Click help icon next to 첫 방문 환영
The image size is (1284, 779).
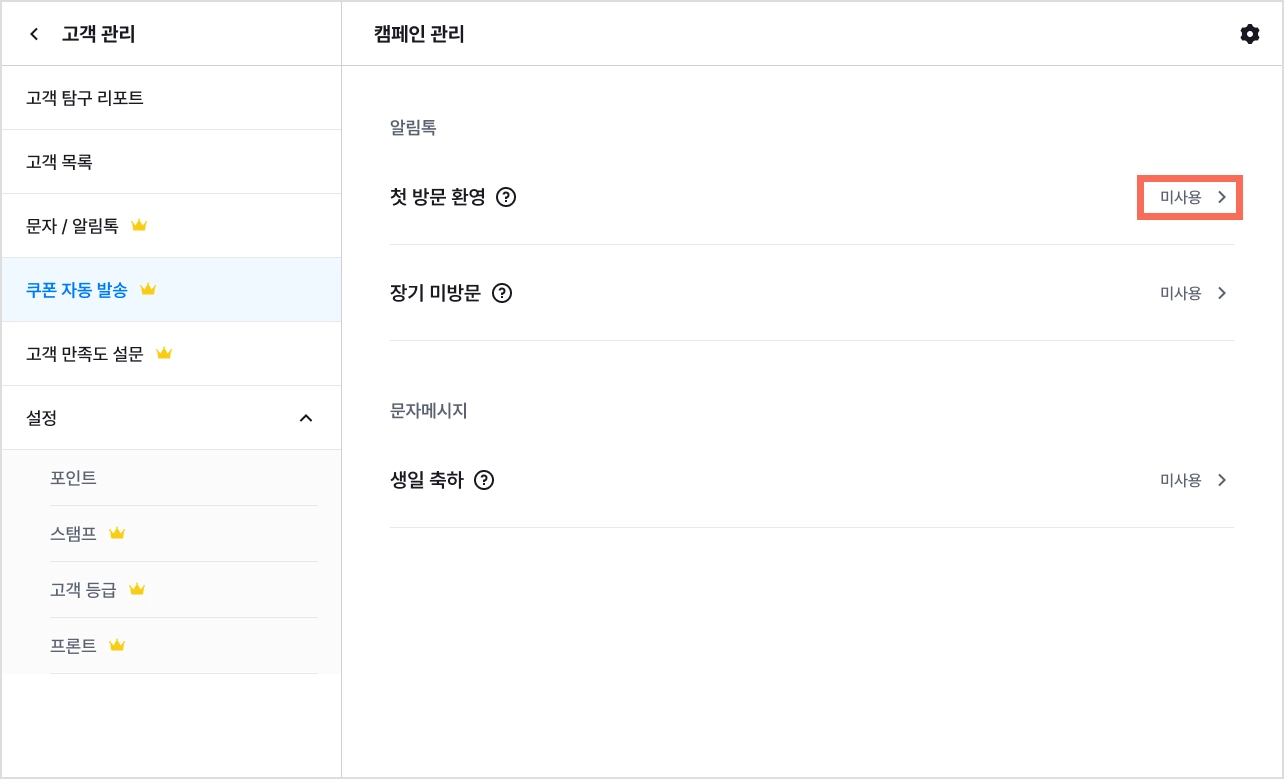tap(506, 197)
